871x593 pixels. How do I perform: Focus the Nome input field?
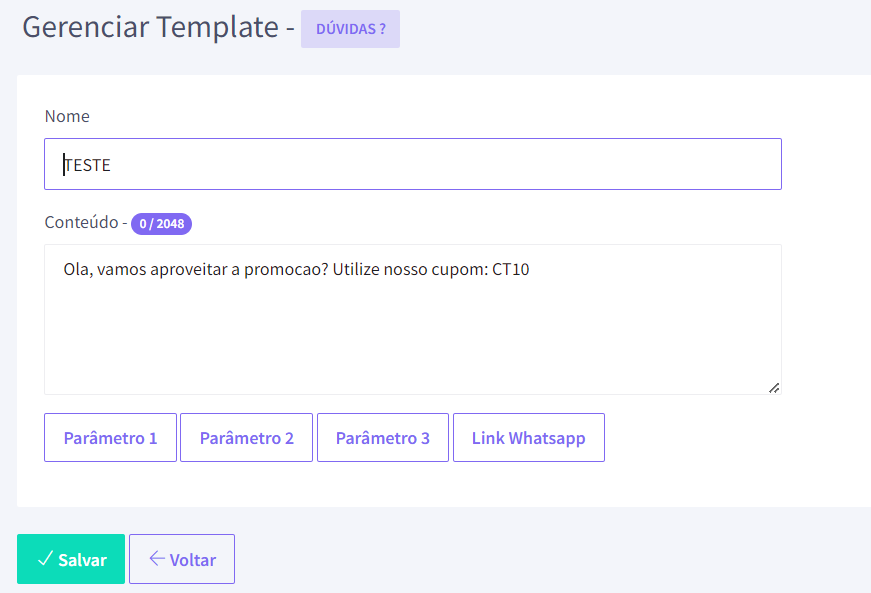click(413, 164)
